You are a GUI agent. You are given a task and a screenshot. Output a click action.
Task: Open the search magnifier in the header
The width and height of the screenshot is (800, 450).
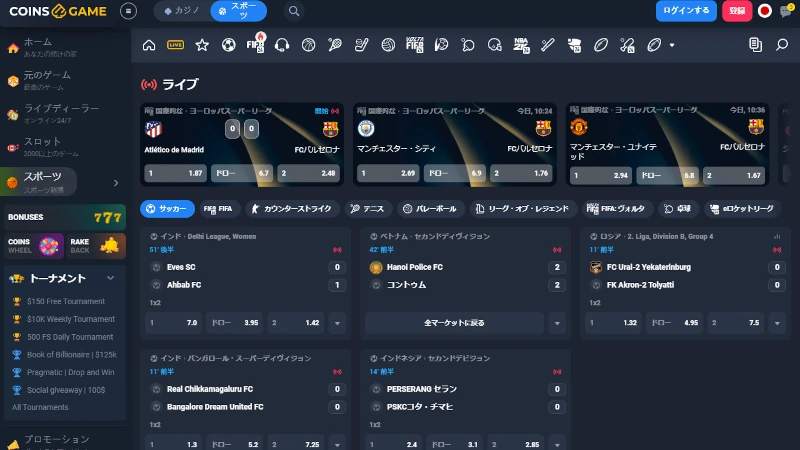294,11
